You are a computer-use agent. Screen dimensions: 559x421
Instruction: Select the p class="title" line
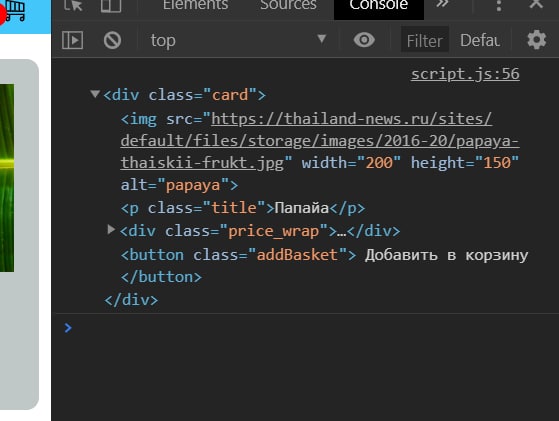(243, 208)
